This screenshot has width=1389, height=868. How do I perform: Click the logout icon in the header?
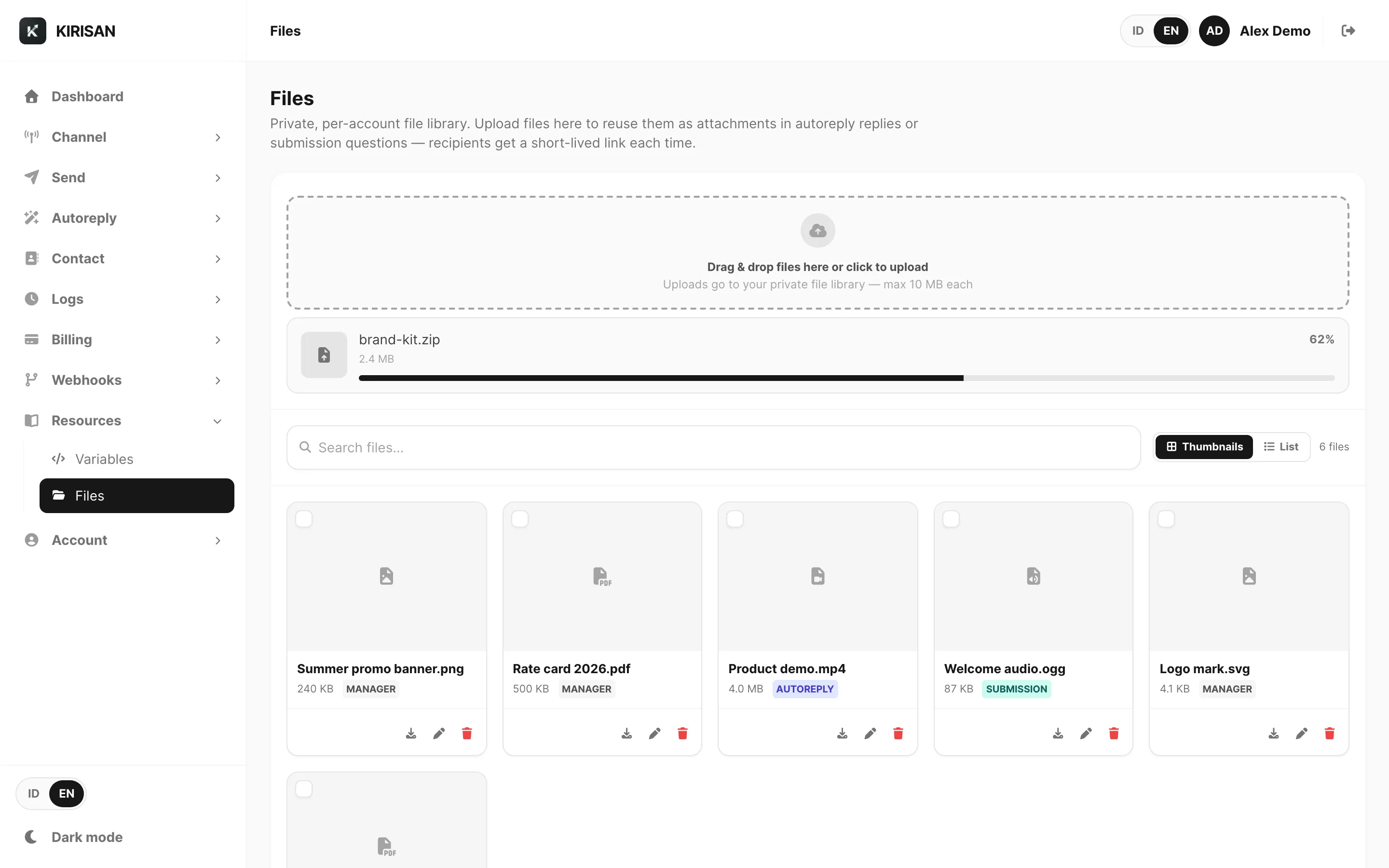[1348, 31]
